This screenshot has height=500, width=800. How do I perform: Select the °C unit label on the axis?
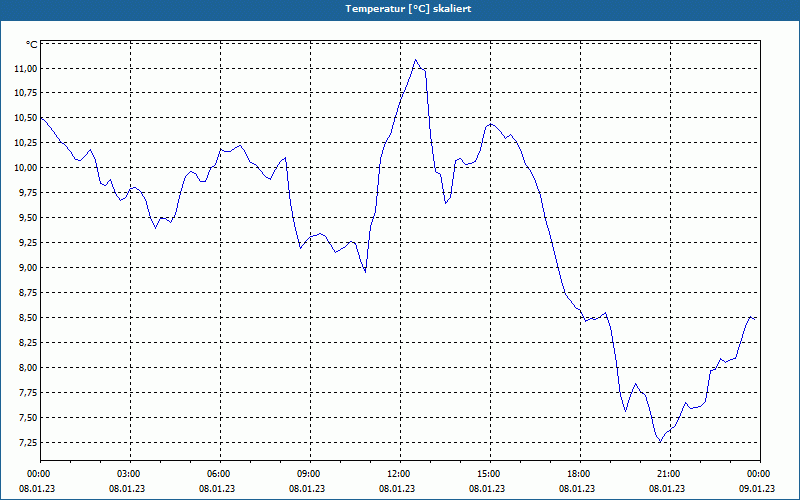pos(32,45)
